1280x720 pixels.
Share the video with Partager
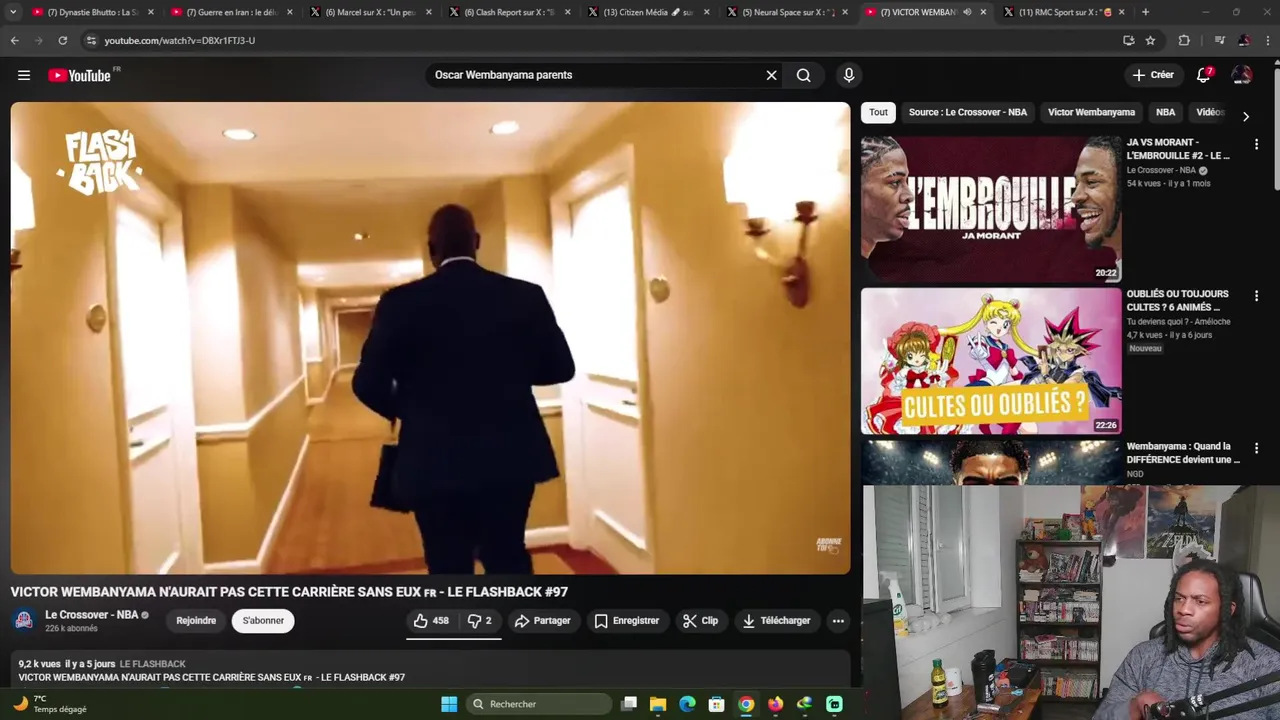(x=542, y=621)
